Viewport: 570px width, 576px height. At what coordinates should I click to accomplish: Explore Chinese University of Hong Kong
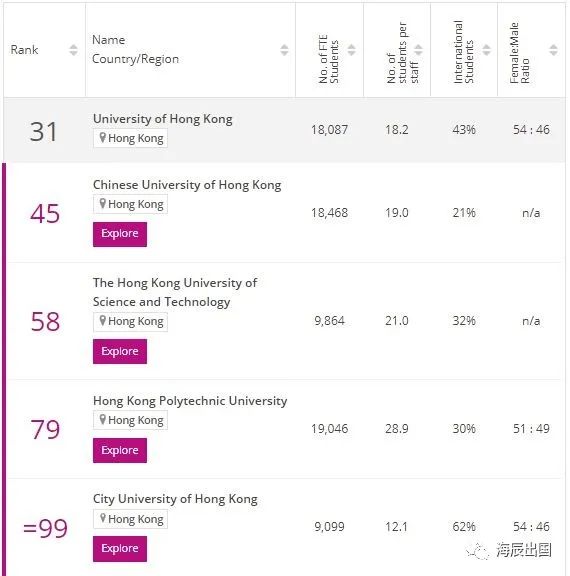point(120,234)
